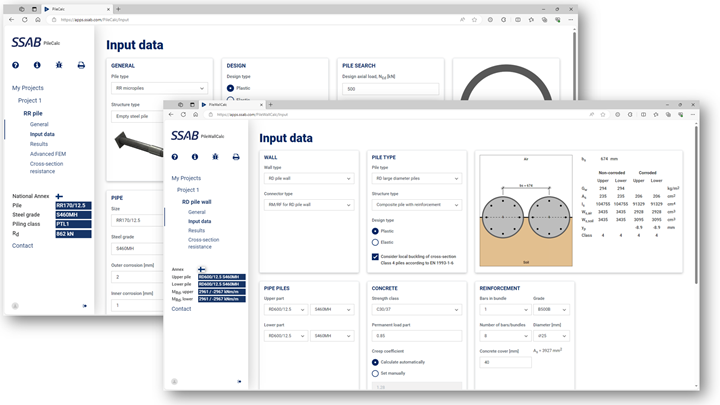Click back arrow in PileWallCalc browser window
720x405 pixels.
(x=171, y=114)
